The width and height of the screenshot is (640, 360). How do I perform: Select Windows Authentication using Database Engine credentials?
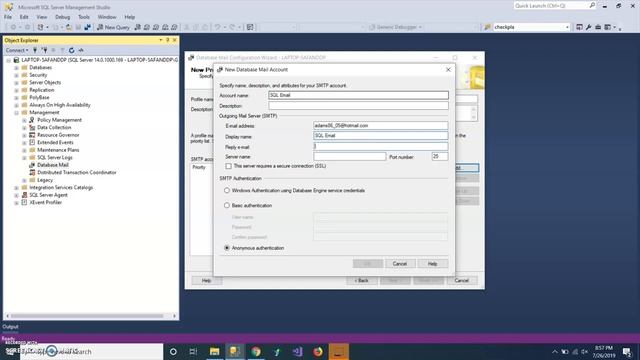coord(227,191)
